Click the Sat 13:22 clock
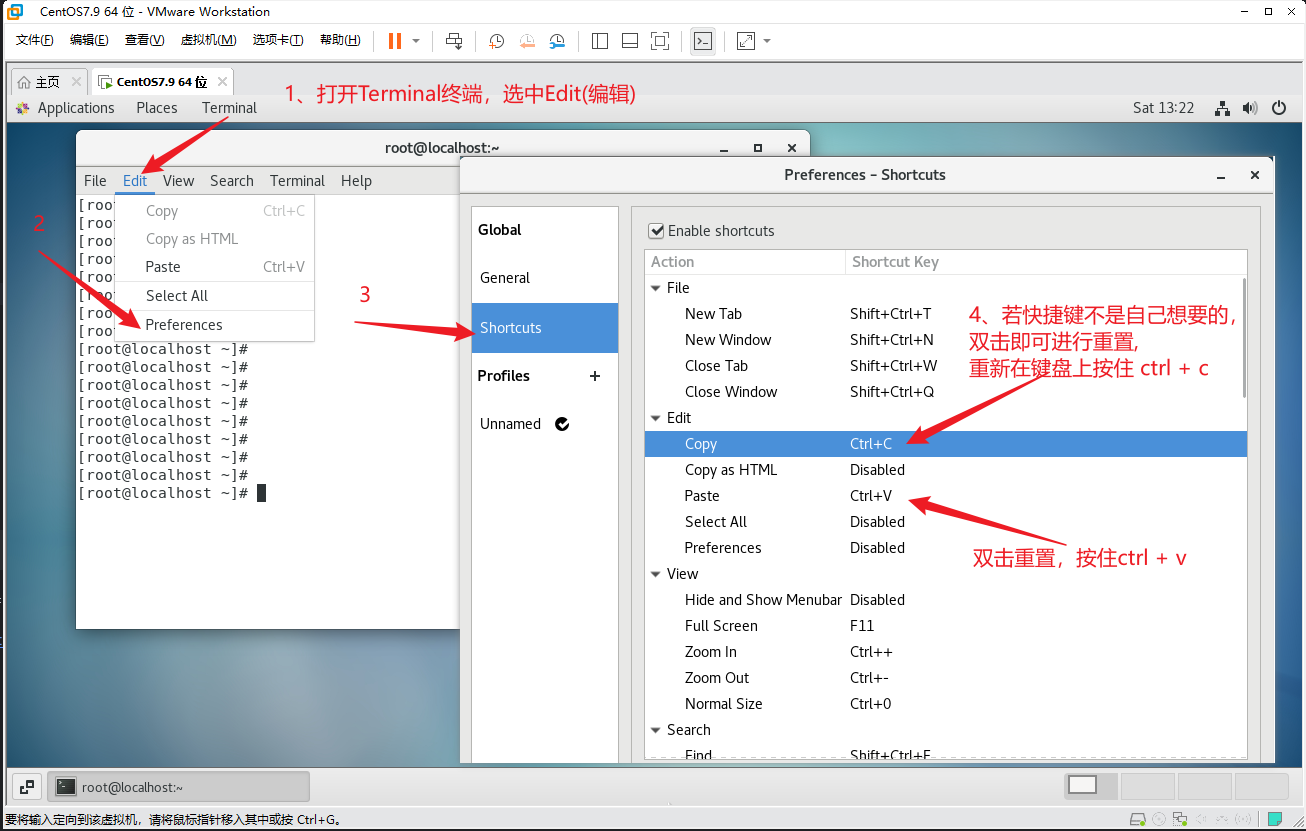 [1163, 108]
